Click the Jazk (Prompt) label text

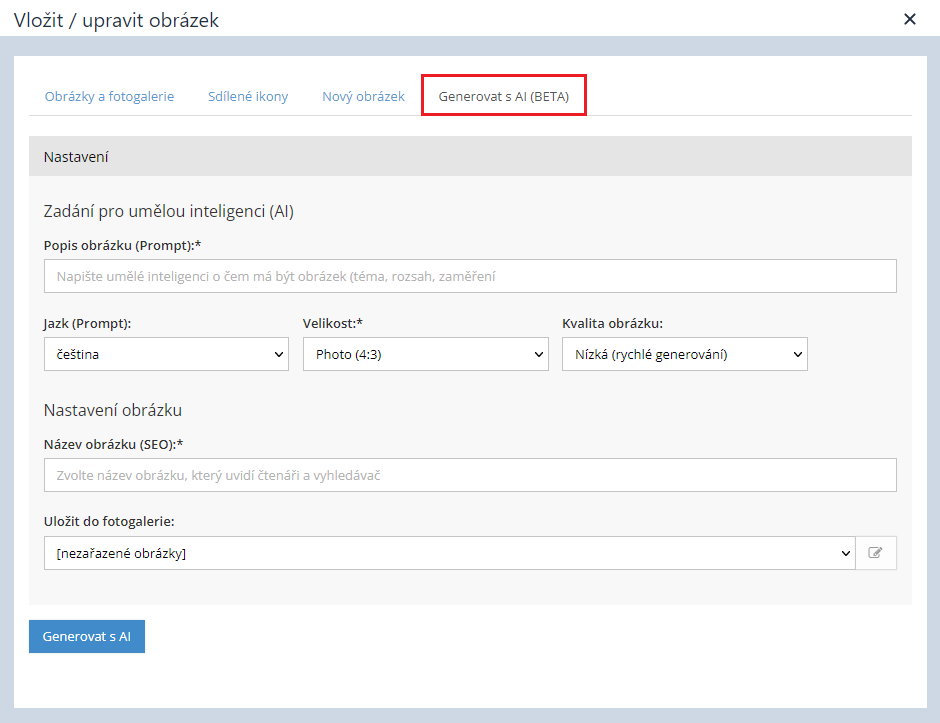88,323
